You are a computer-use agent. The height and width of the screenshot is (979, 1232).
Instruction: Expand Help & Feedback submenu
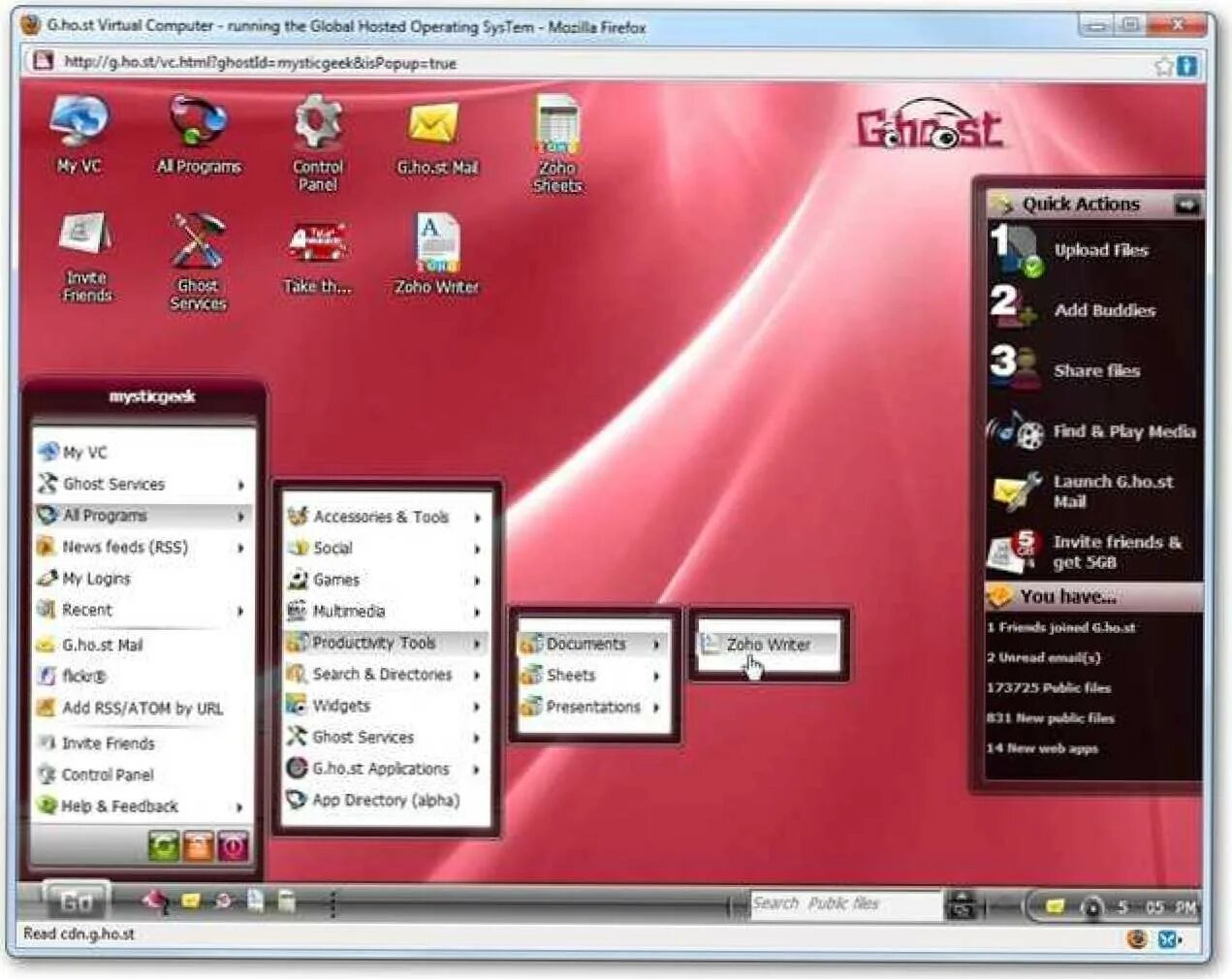point(143,806)
